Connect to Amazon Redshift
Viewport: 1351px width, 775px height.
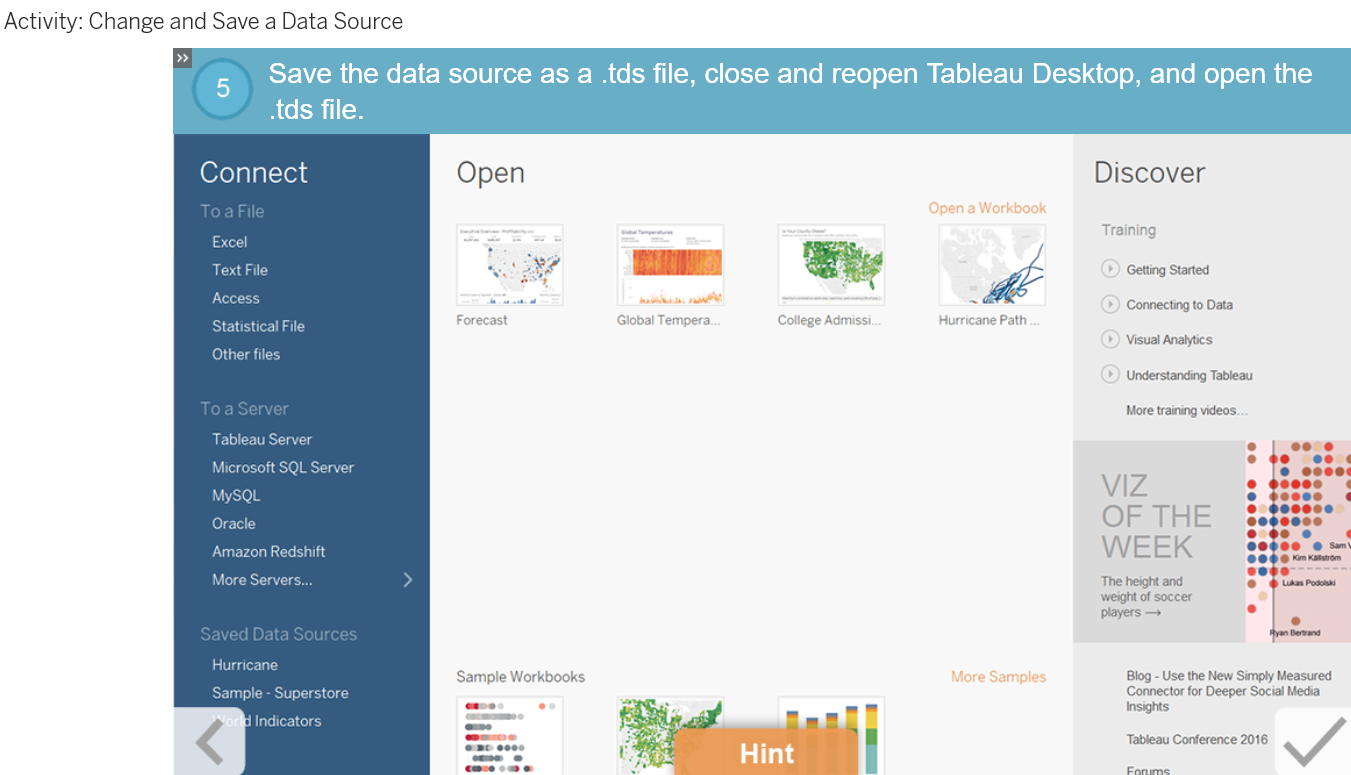click(269, 551)
